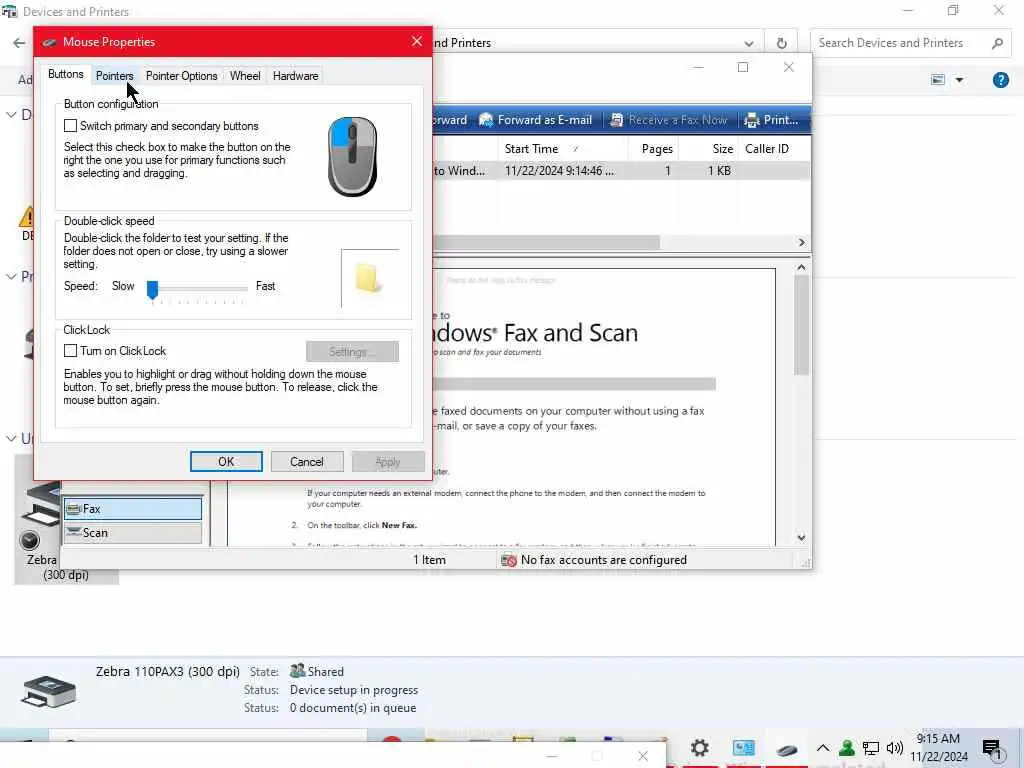Refresh the Devices and Printers view
Image resolution: width=1024 pixels, height=768 pixels.
(781, 43)
